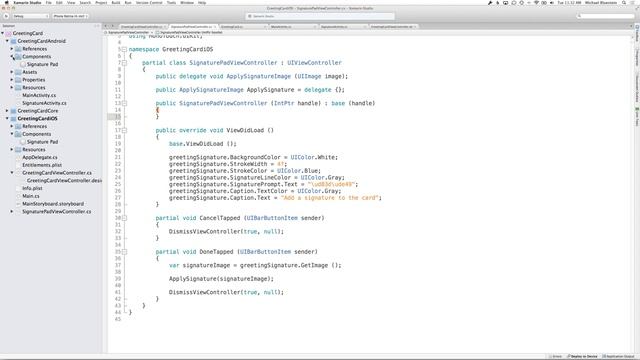Select GreetingCardViewController.designer file
This screenshot has width=640, height=360.
[64, 180]
